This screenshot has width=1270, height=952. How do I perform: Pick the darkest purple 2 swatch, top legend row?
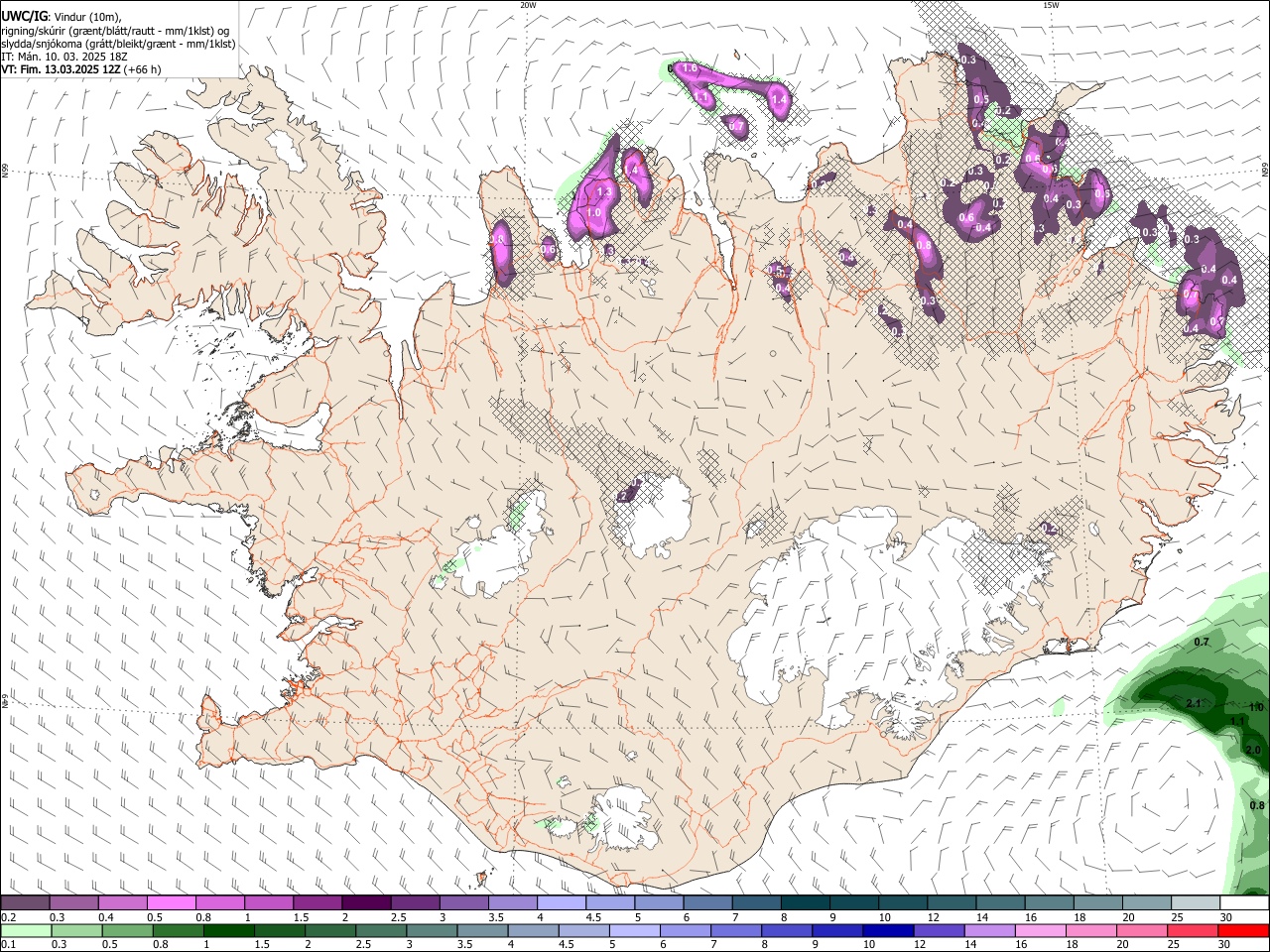coord(366,903)
